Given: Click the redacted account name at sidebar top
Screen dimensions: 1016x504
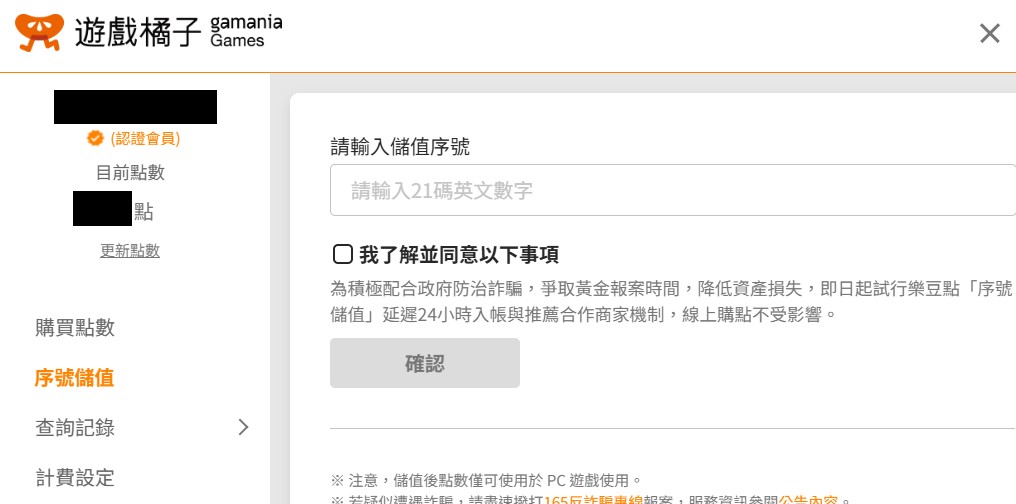Looking at the screenshot, I should (135, 107).
